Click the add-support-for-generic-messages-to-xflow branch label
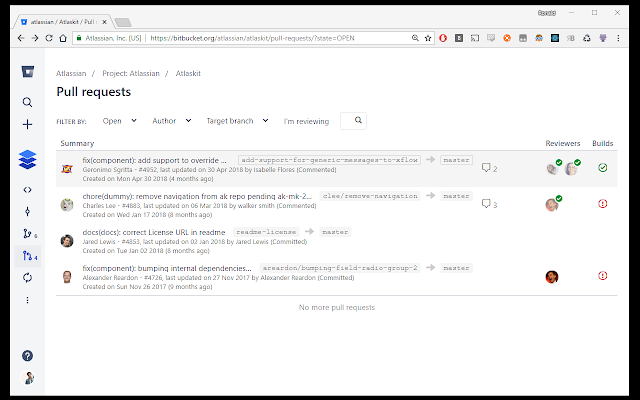 tap(329, 160)
